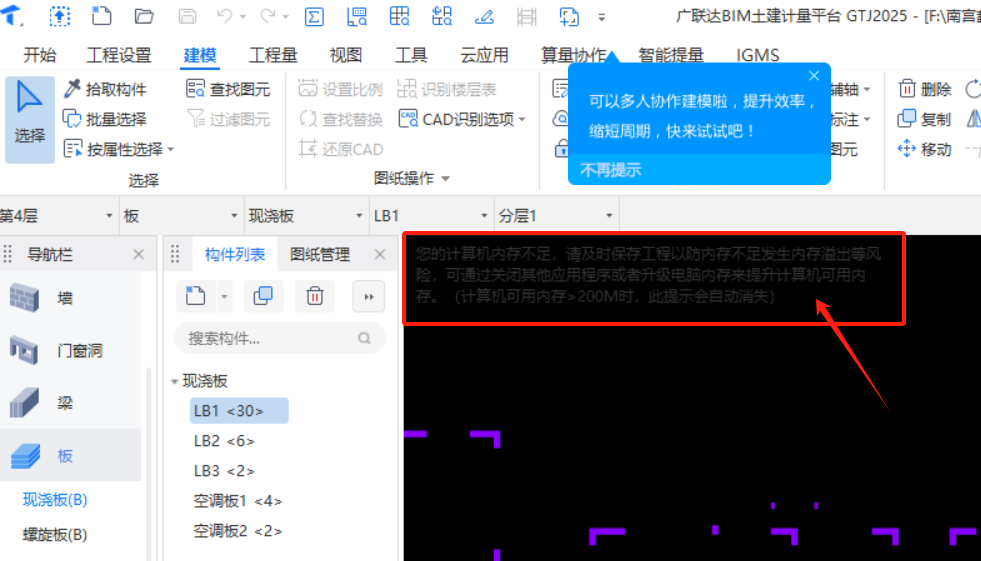Click the pen signature icon in top toolbar
The height and width of the screenshot is (561, 981).
tap(484, 16)
